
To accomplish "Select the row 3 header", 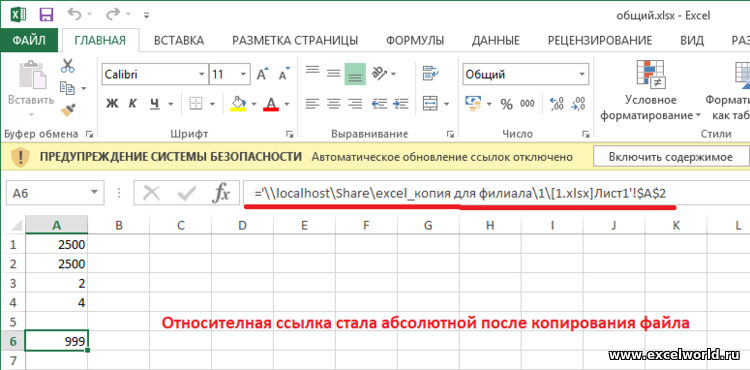I will click(x=12, y=283).
